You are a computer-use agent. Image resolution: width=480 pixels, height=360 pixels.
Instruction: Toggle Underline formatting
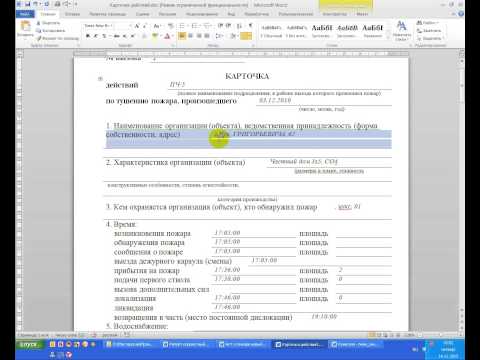pos(105,36)
